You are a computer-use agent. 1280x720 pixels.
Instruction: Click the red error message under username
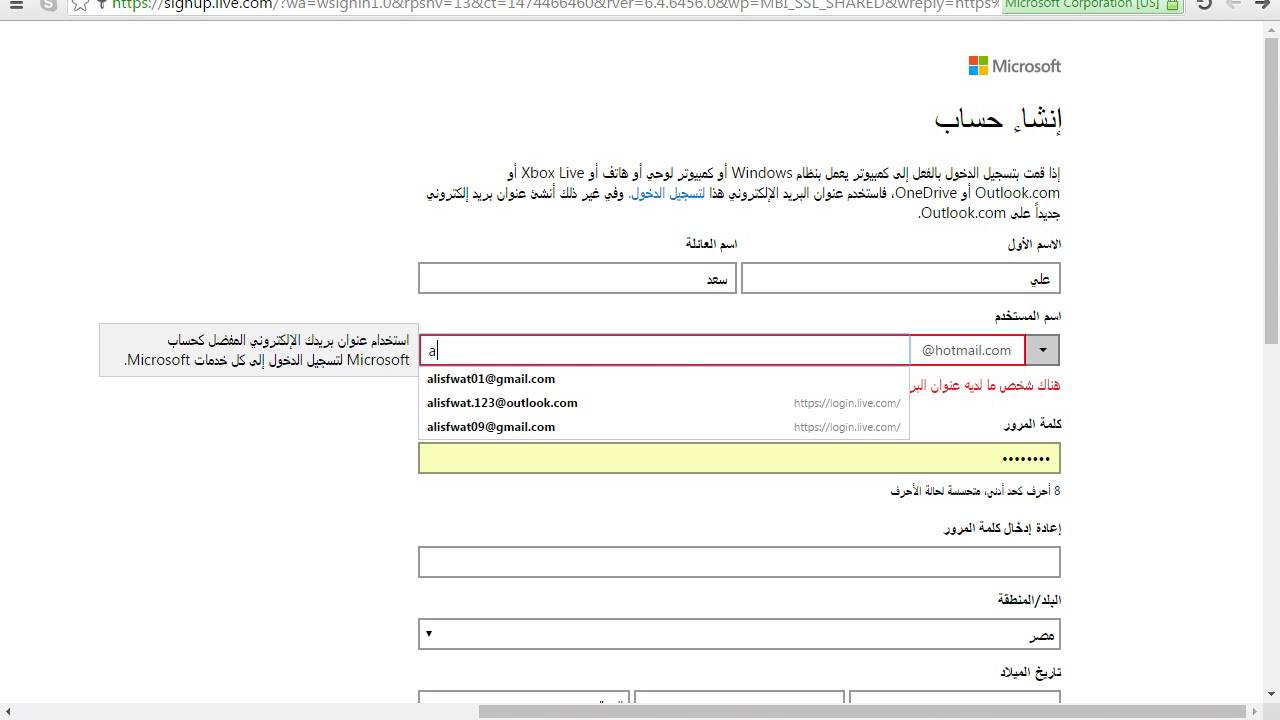985,385
